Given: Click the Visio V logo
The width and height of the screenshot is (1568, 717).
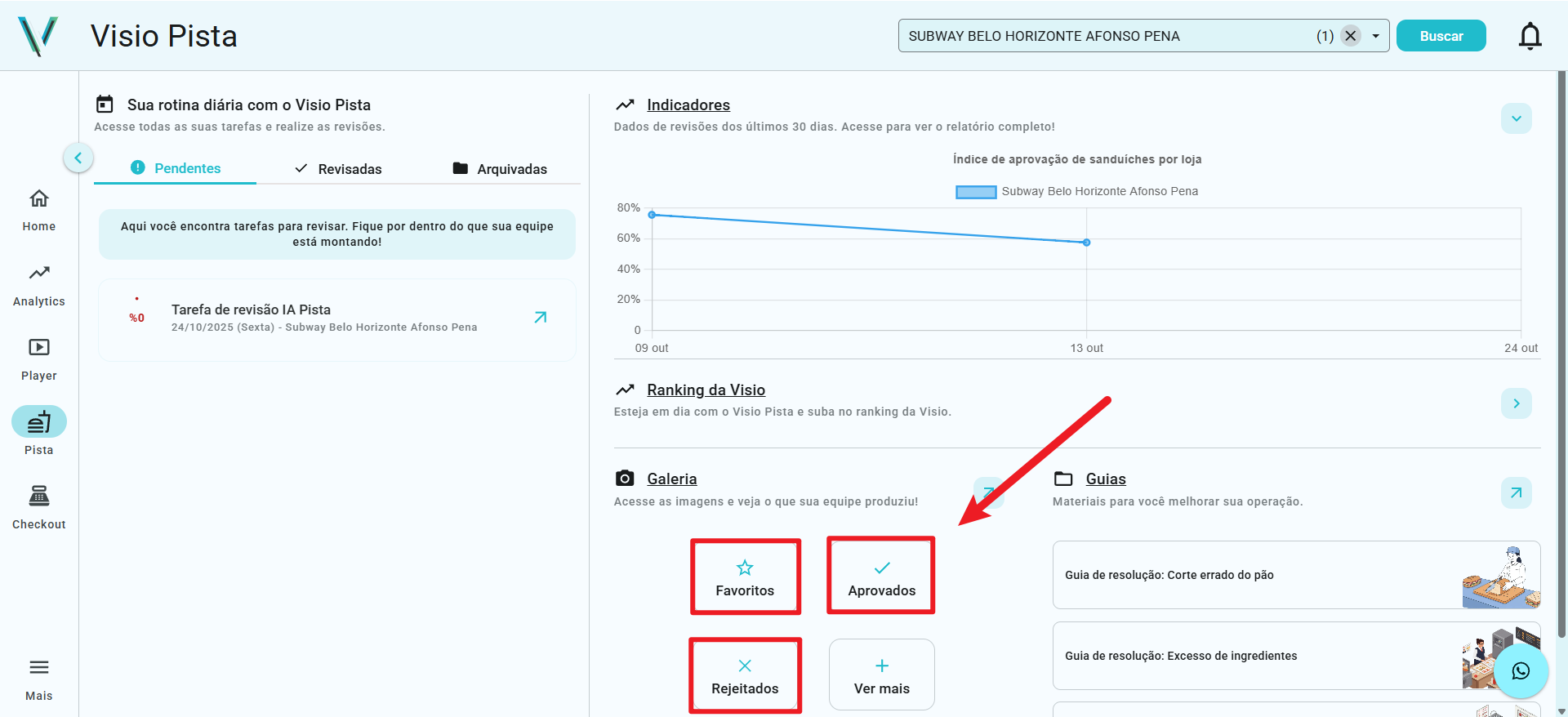Looking at the screenshot, I should pos(38,36).
